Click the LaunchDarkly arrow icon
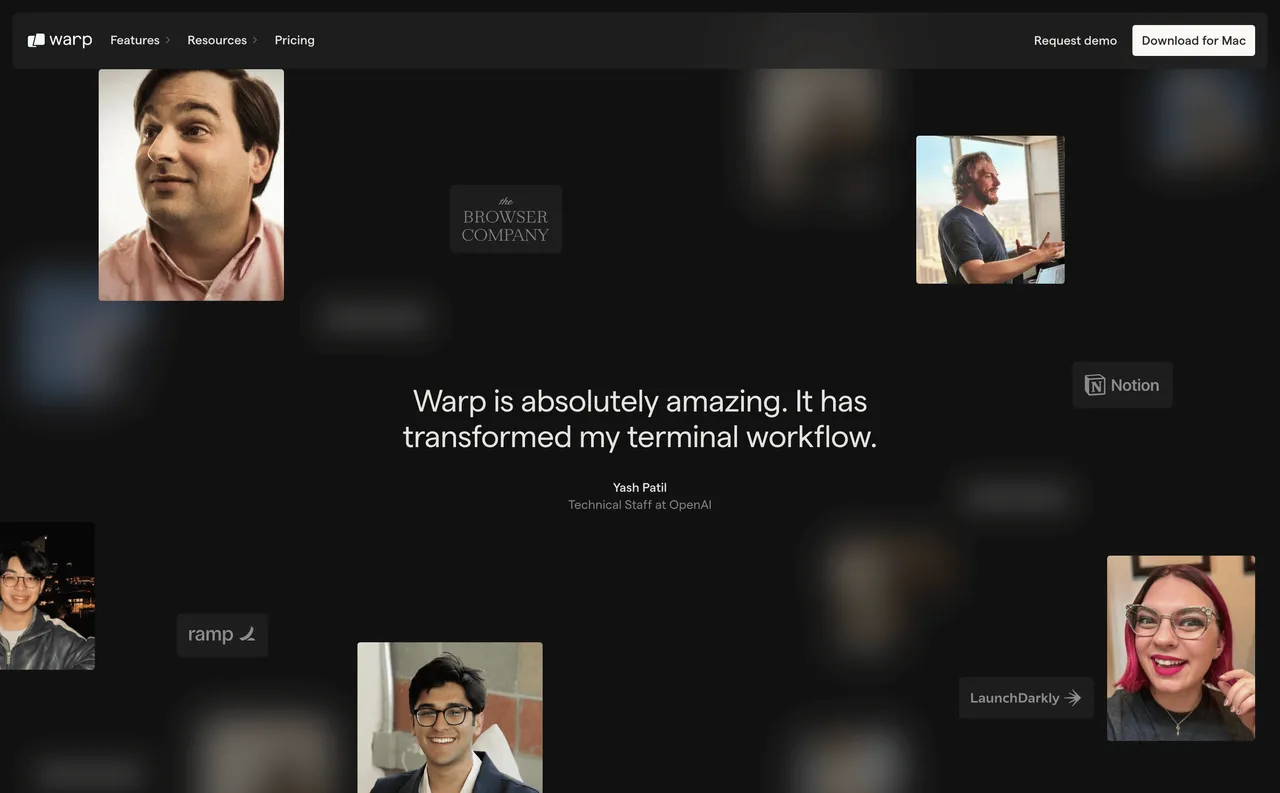1280x793 pixels. click(1073, 698)
